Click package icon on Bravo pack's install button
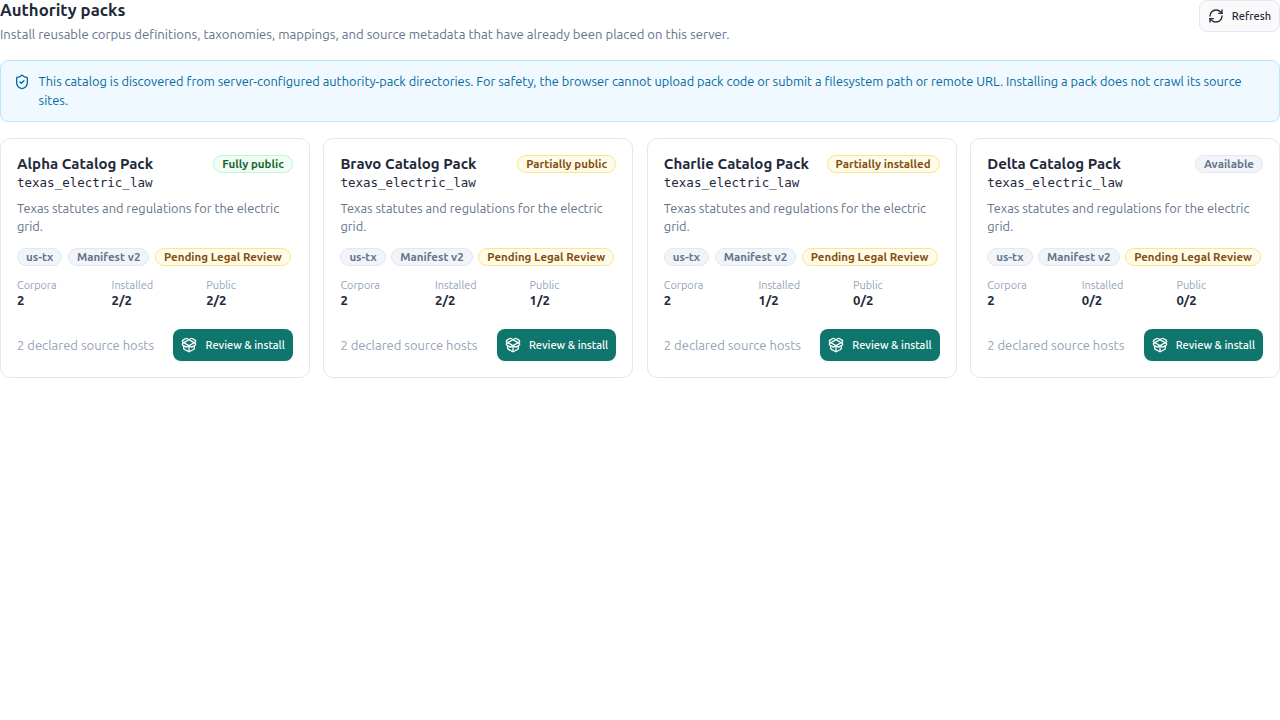Image resolution: width=1280 pixels, height=720 pixels. [x=513, y=345]
